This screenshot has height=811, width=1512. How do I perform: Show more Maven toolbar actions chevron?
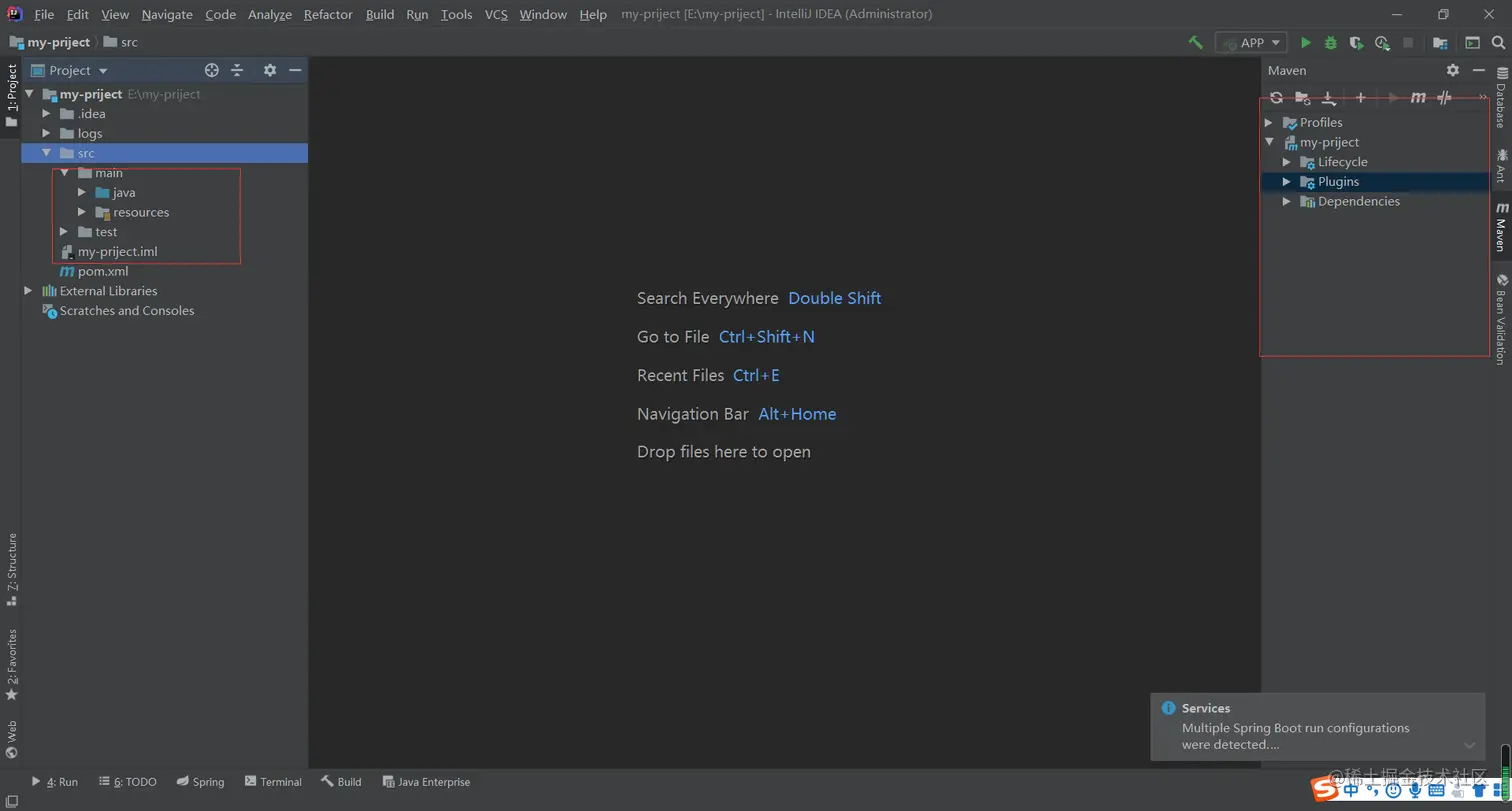pos(1483,96)
